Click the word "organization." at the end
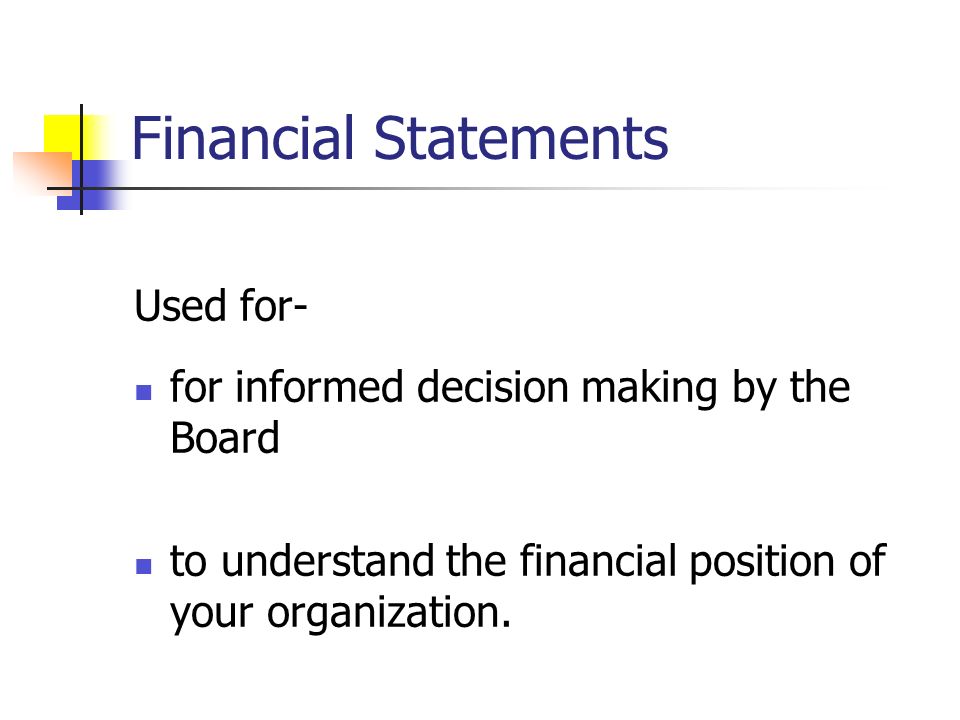This screenshot has width=960, height=720. coord(388,615)
